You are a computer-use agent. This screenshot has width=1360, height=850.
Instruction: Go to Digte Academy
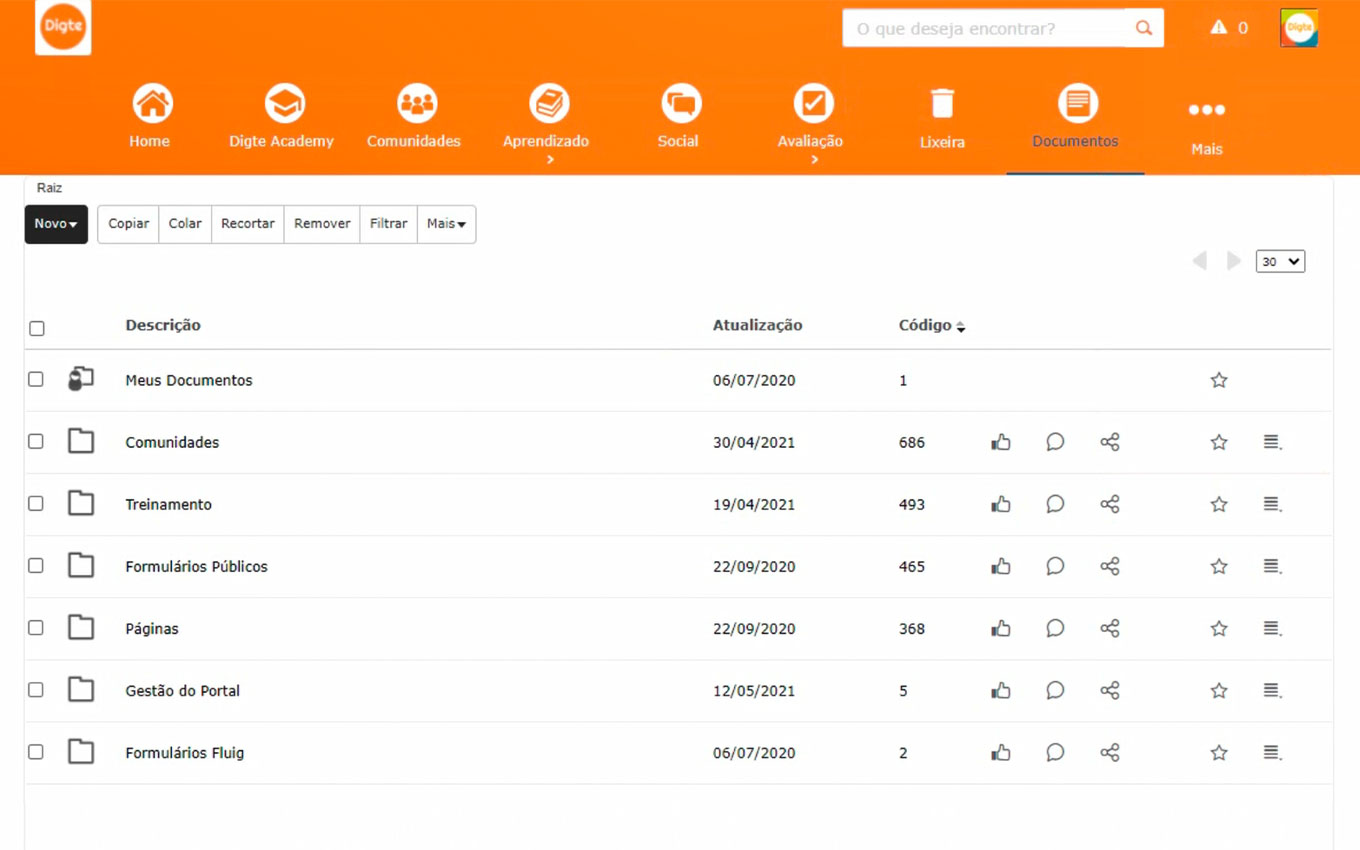[x=282, y=116]
